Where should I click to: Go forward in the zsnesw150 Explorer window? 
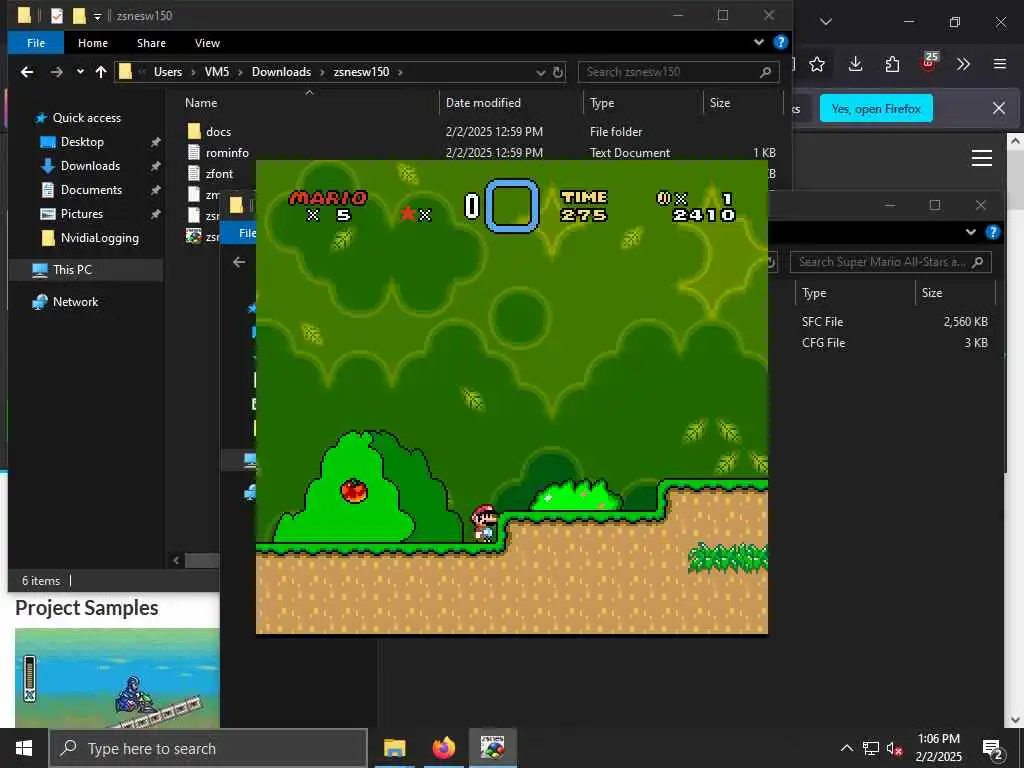[x=57, y=72]
